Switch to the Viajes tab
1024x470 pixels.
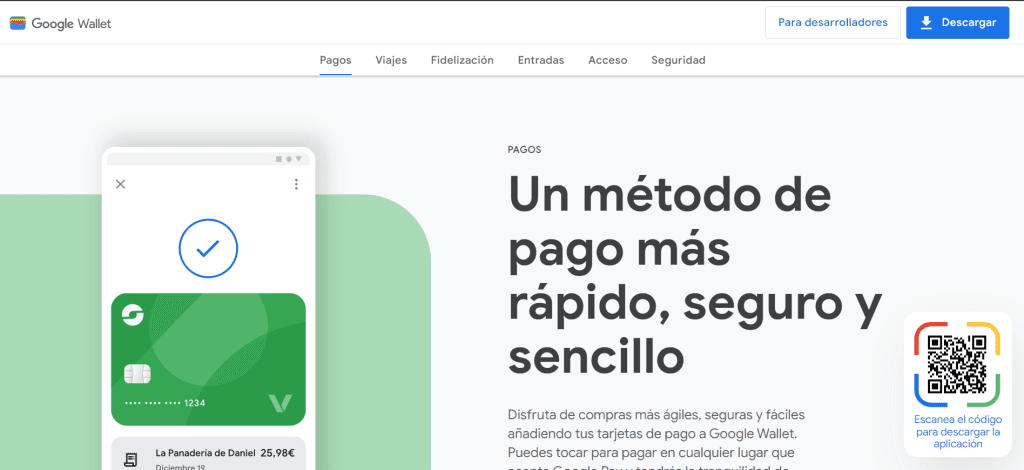coord(391,60)
